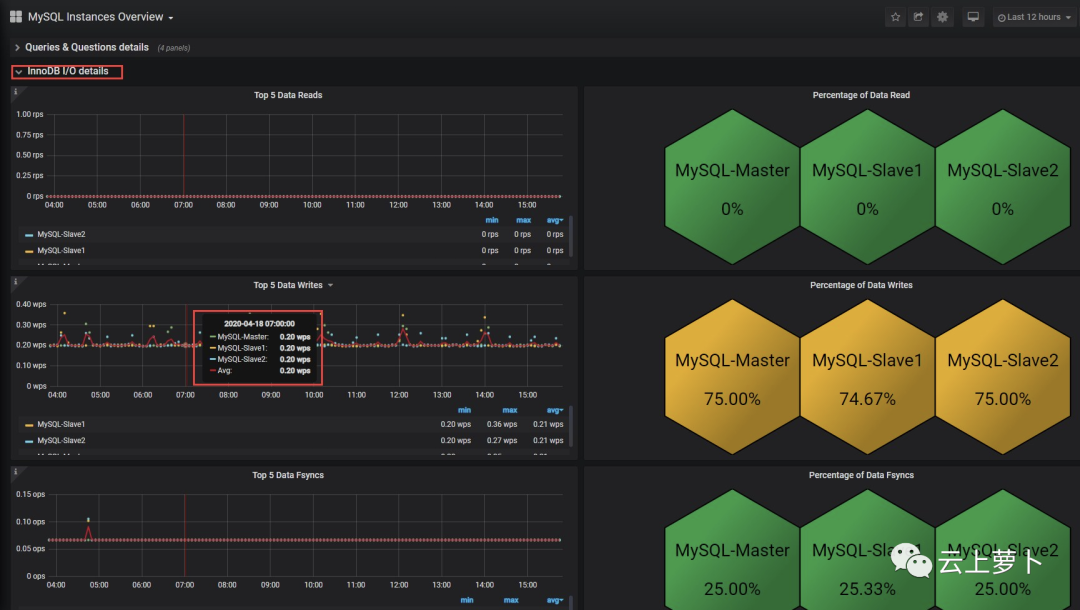The width and height of the screenshot is (1080, 610).
Task: Toggle MySQL-Slave2 series in Data Reads legend
Action: tap(61, 234)
